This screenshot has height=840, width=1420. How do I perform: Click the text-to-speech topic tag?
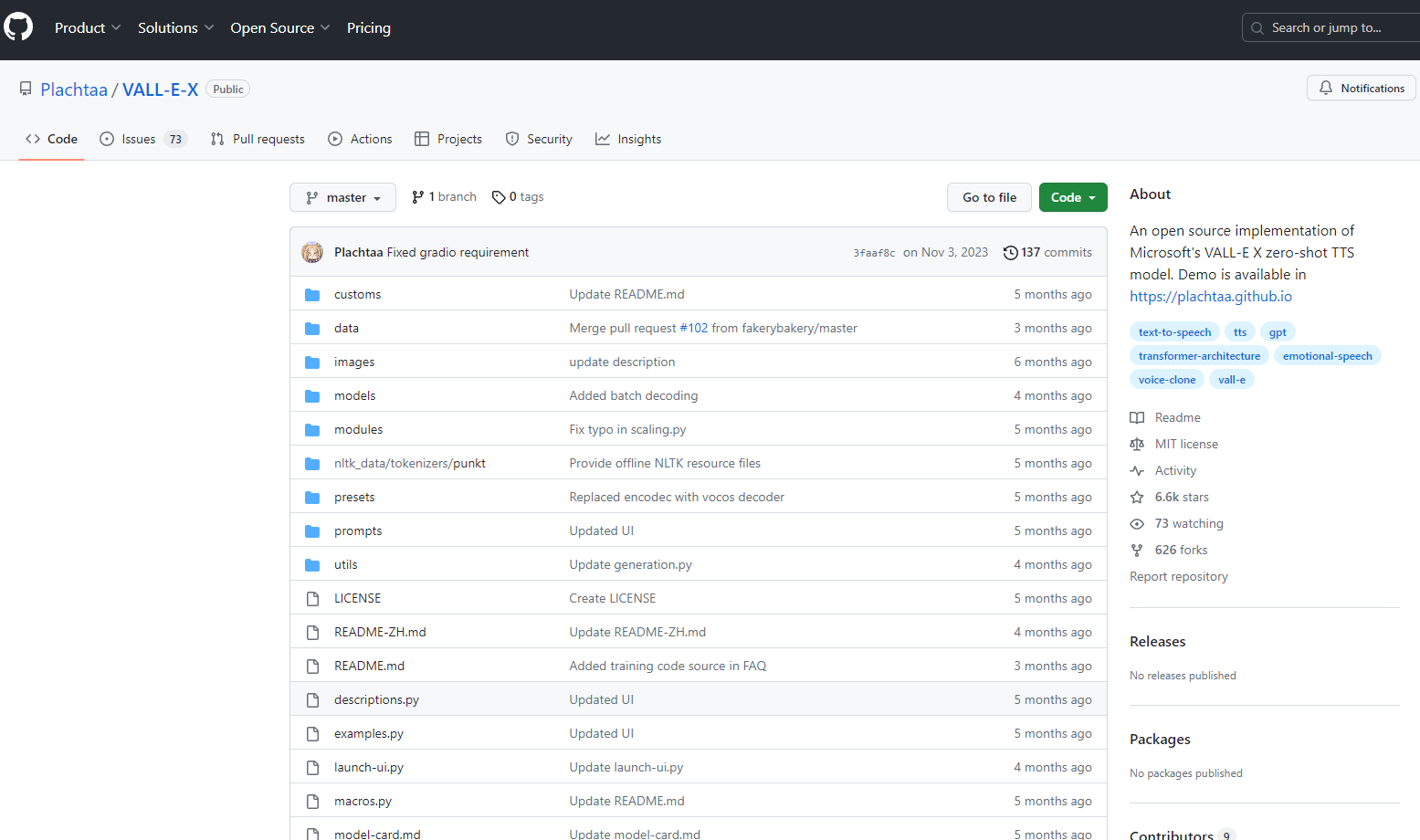(1174, 332)
